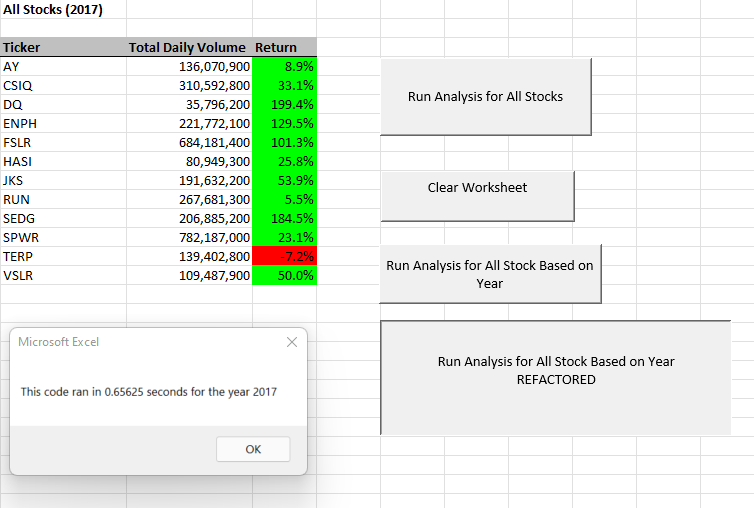This screenshot has width=754, height=508.
Task: Select volume cell 139,402,800
Action: tap(189, 256)
